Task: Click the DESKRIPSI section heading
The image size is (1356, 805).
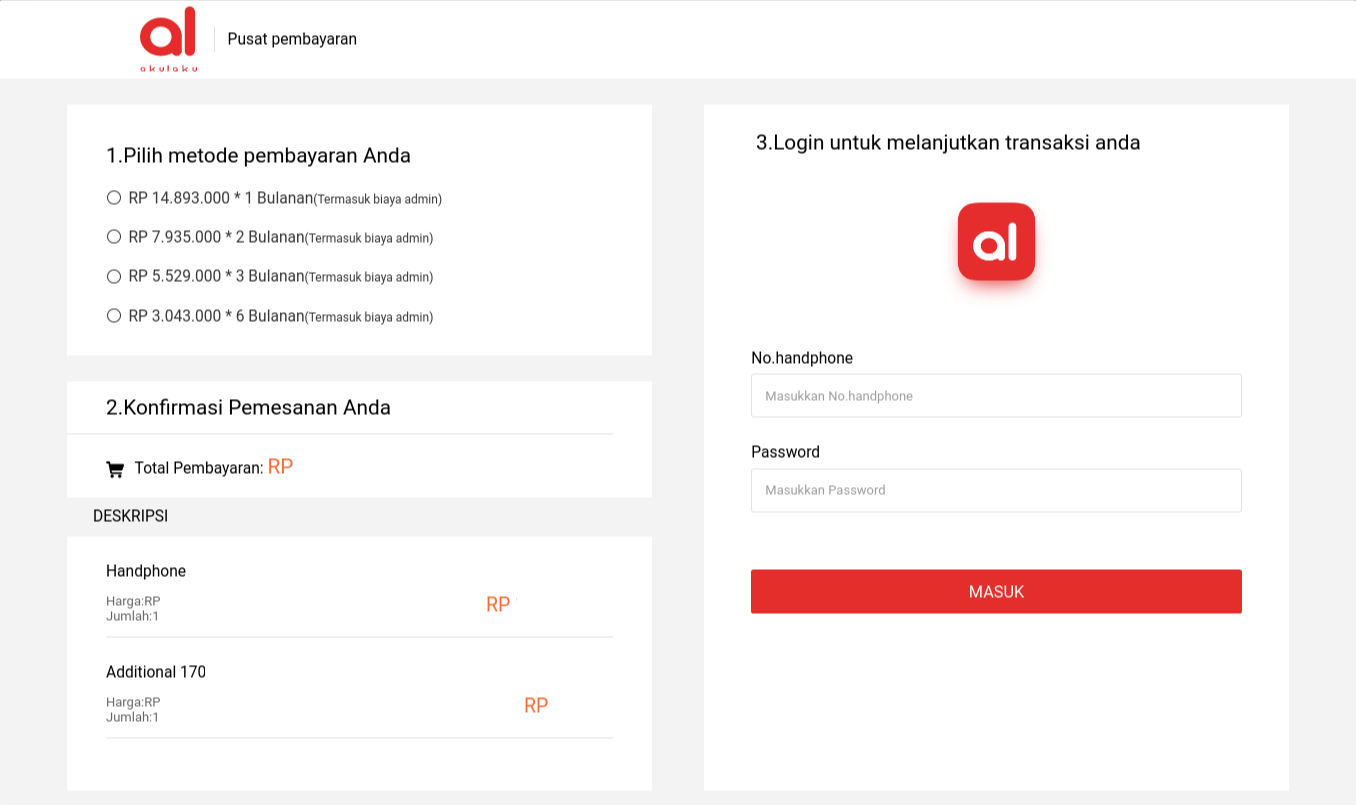Action: click(x=130, y=516)
